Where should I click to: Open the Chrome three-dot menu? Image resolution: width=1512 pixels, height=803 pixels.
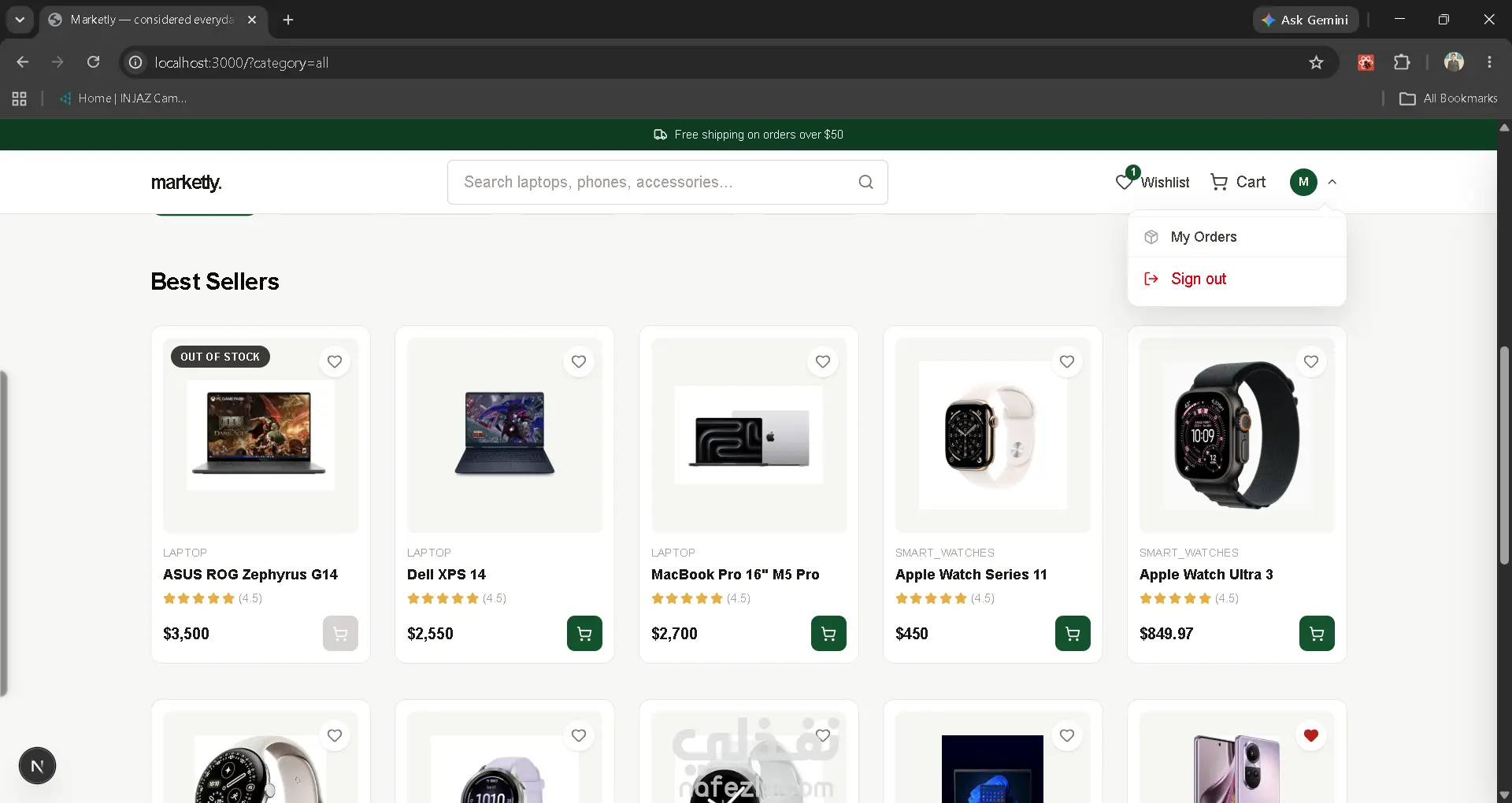click(x=1489, y=62)
